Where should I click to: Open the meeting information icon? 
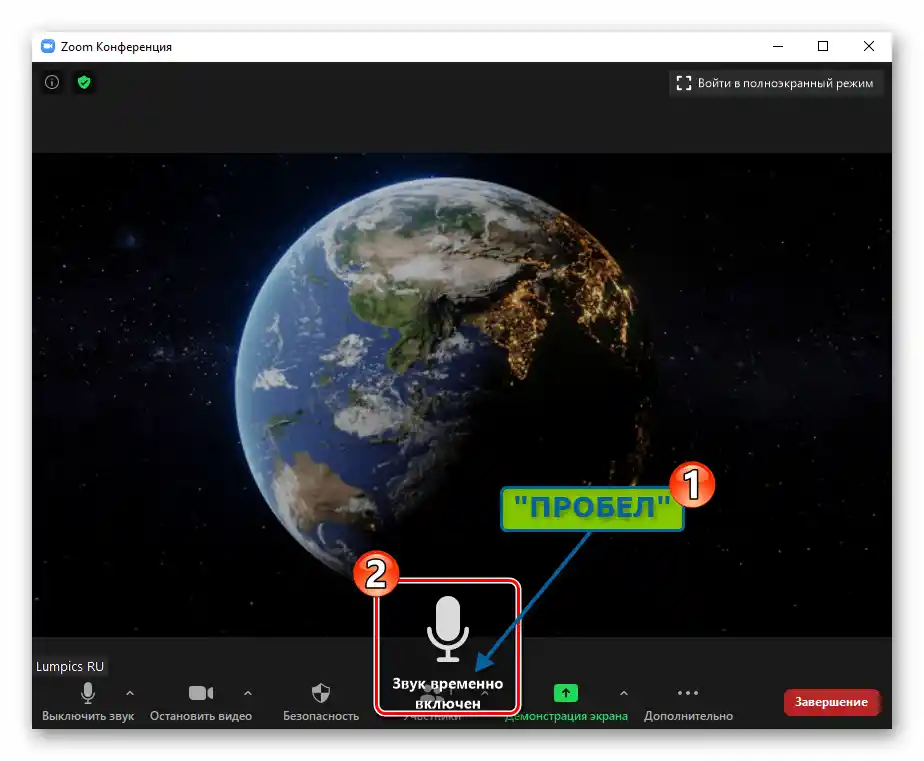click(x=52, y=82)
